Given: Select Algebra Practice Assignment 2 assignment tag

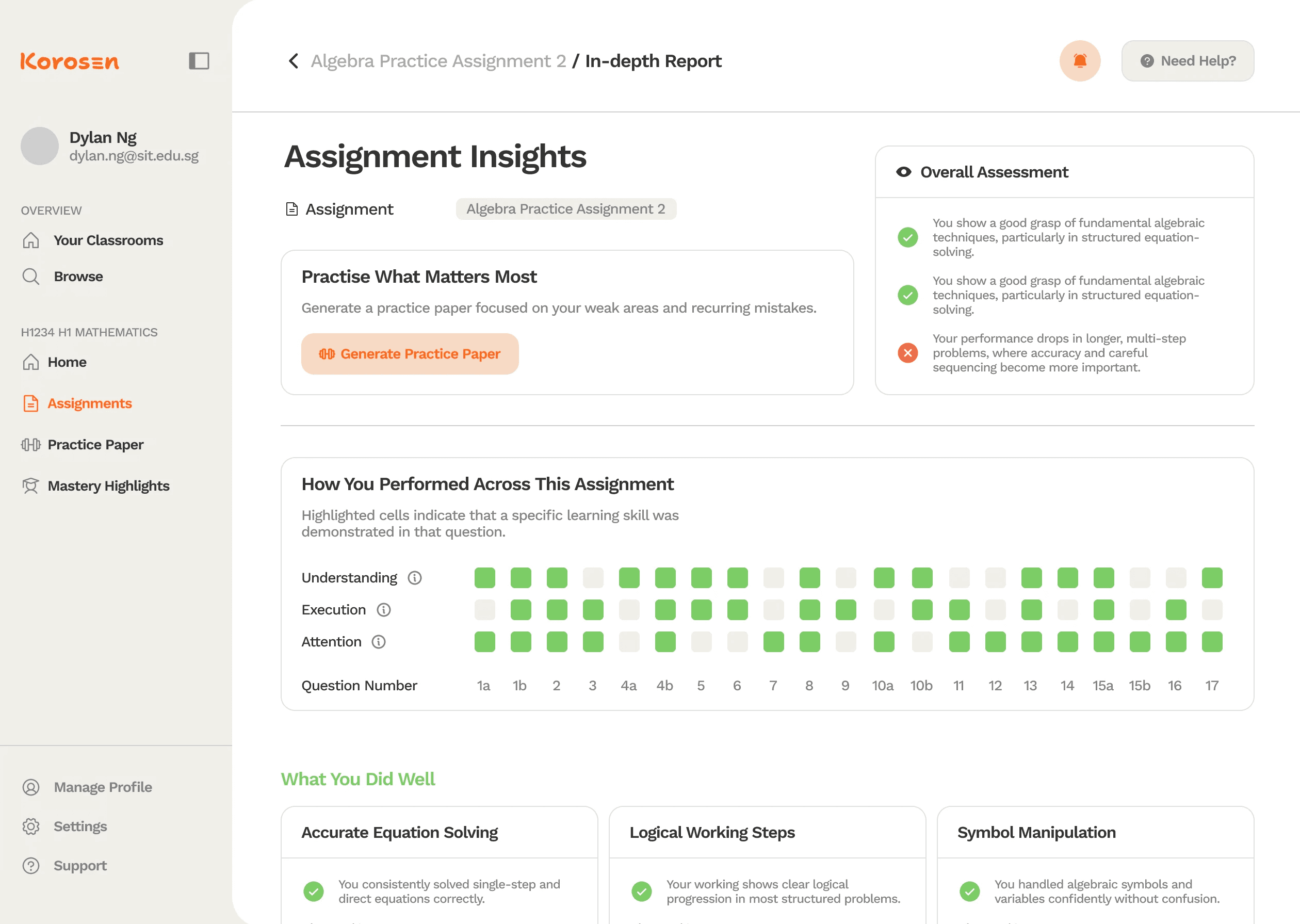Looking at the screenshot, I should click(x=565, y=209).
